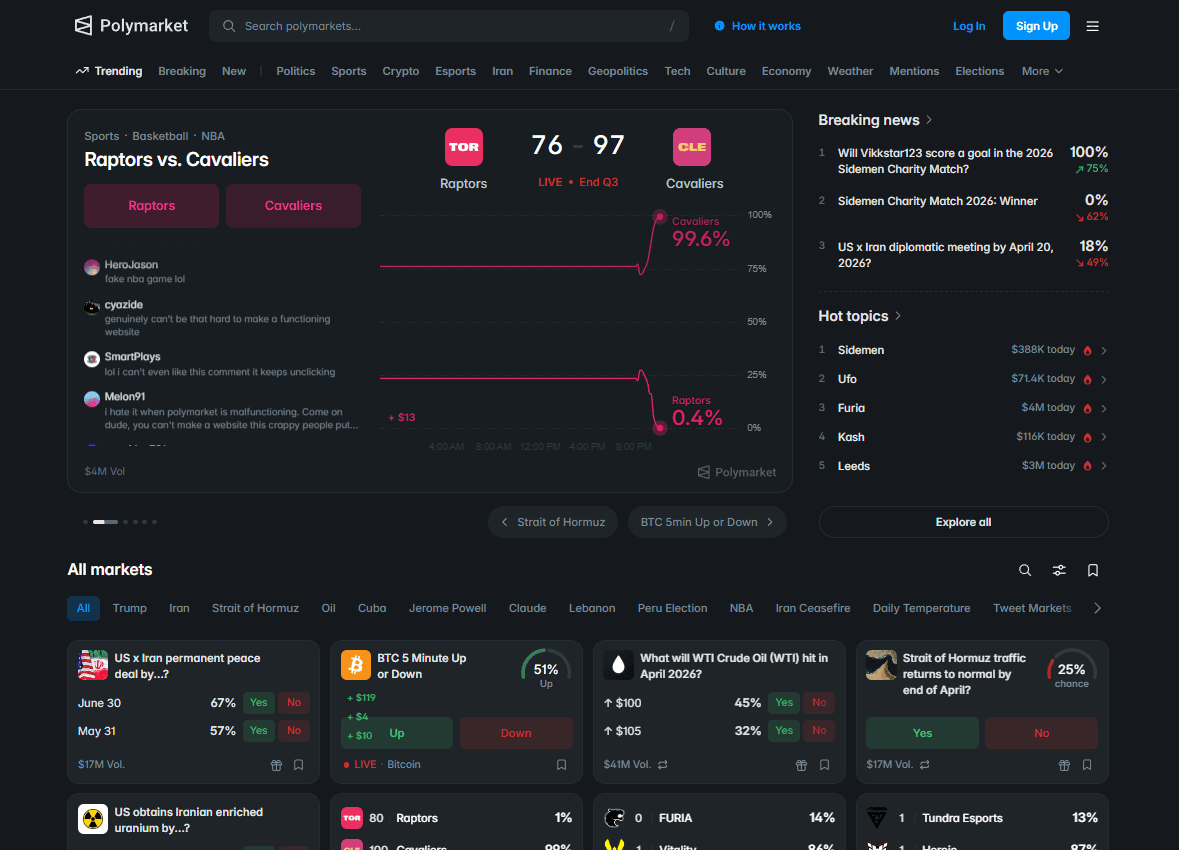The height and width of the screenshot is (850, 1179).
Task: Choose Down on BTC 5 Minute market
Action: (516, 733)
